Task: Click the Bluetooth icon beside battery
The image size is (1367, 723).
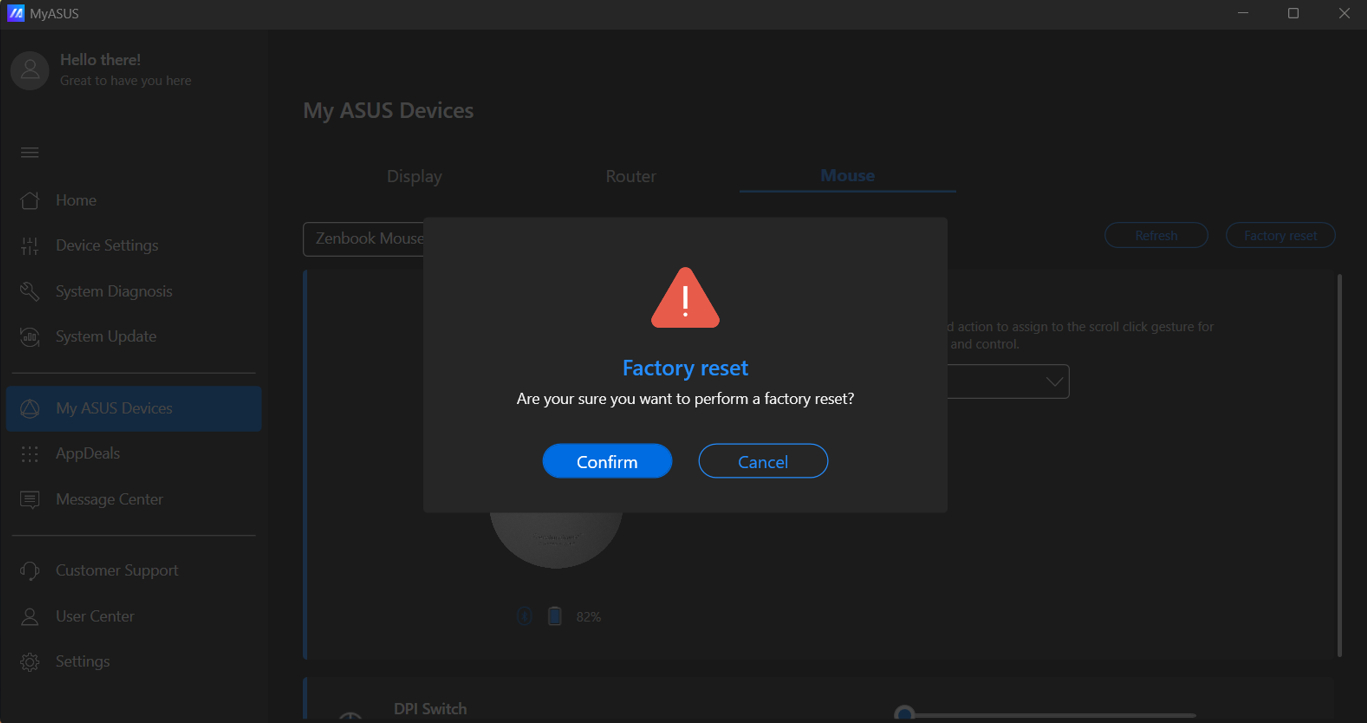Action: pyautogui.click(x=524, y=616)
